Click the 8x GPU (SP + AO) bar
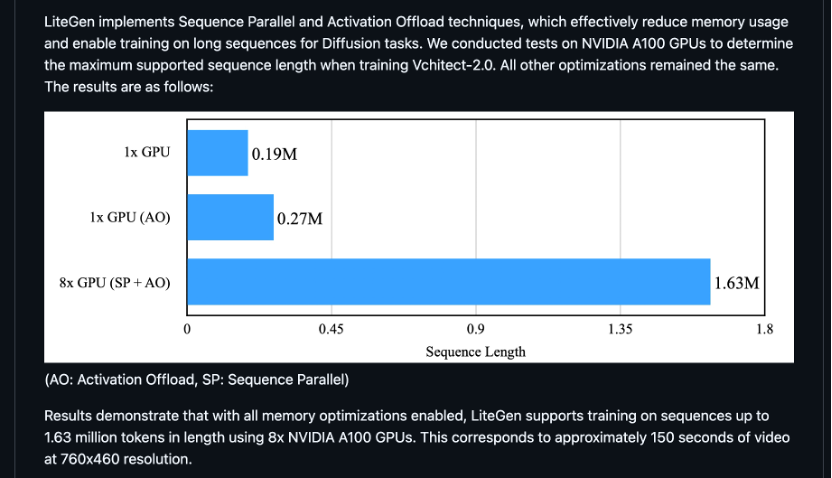Image resolution: width=832 pixels, height=478 pixels. point(449,282)
